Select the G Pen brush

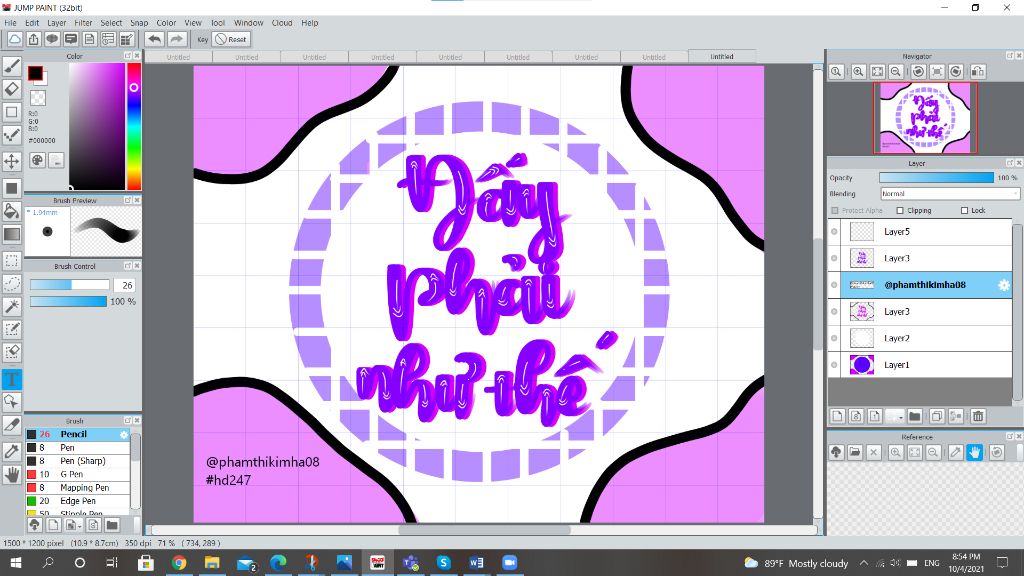(78, 474)
